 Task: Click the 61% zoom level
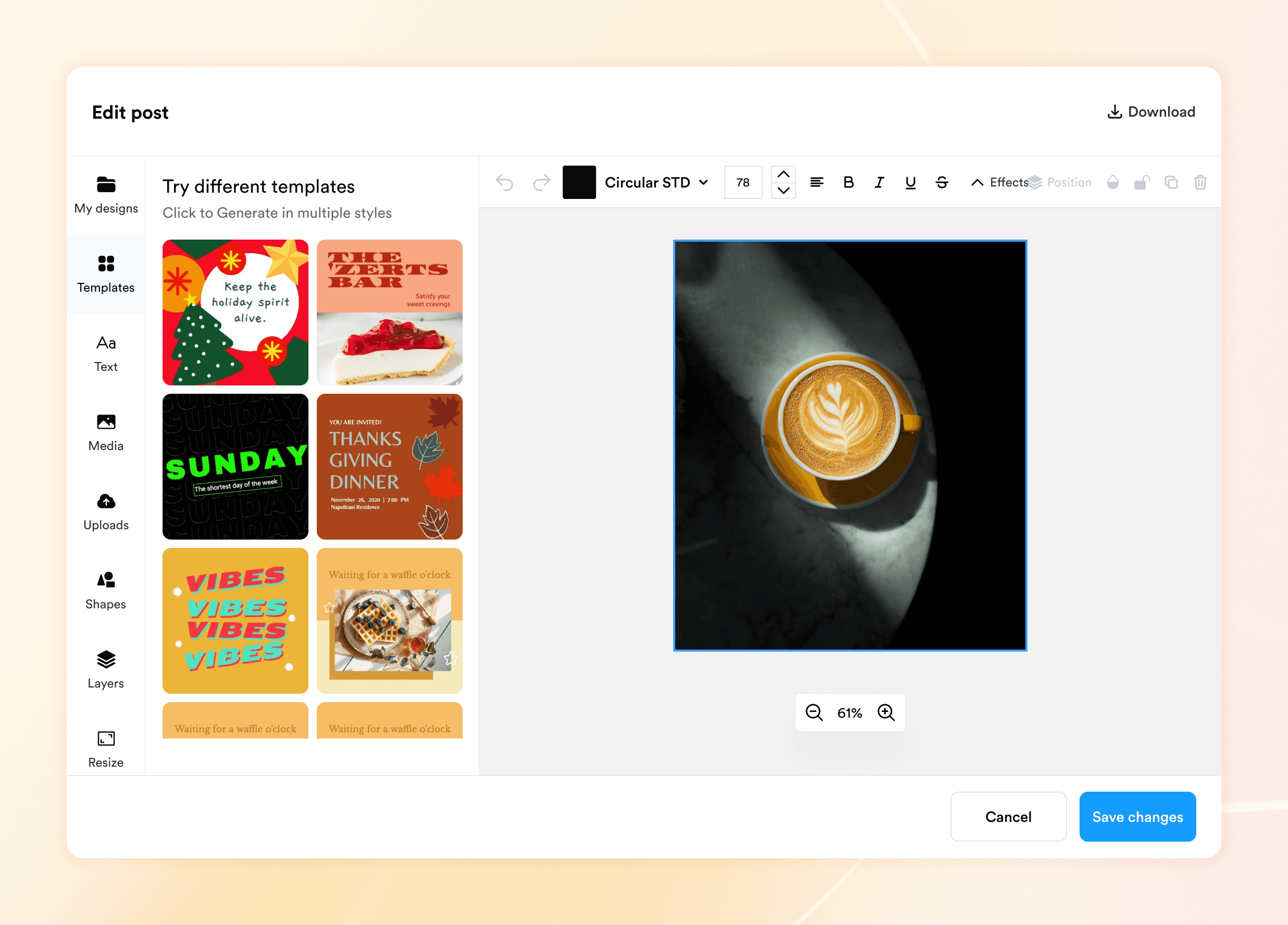[x=850, y=712]
